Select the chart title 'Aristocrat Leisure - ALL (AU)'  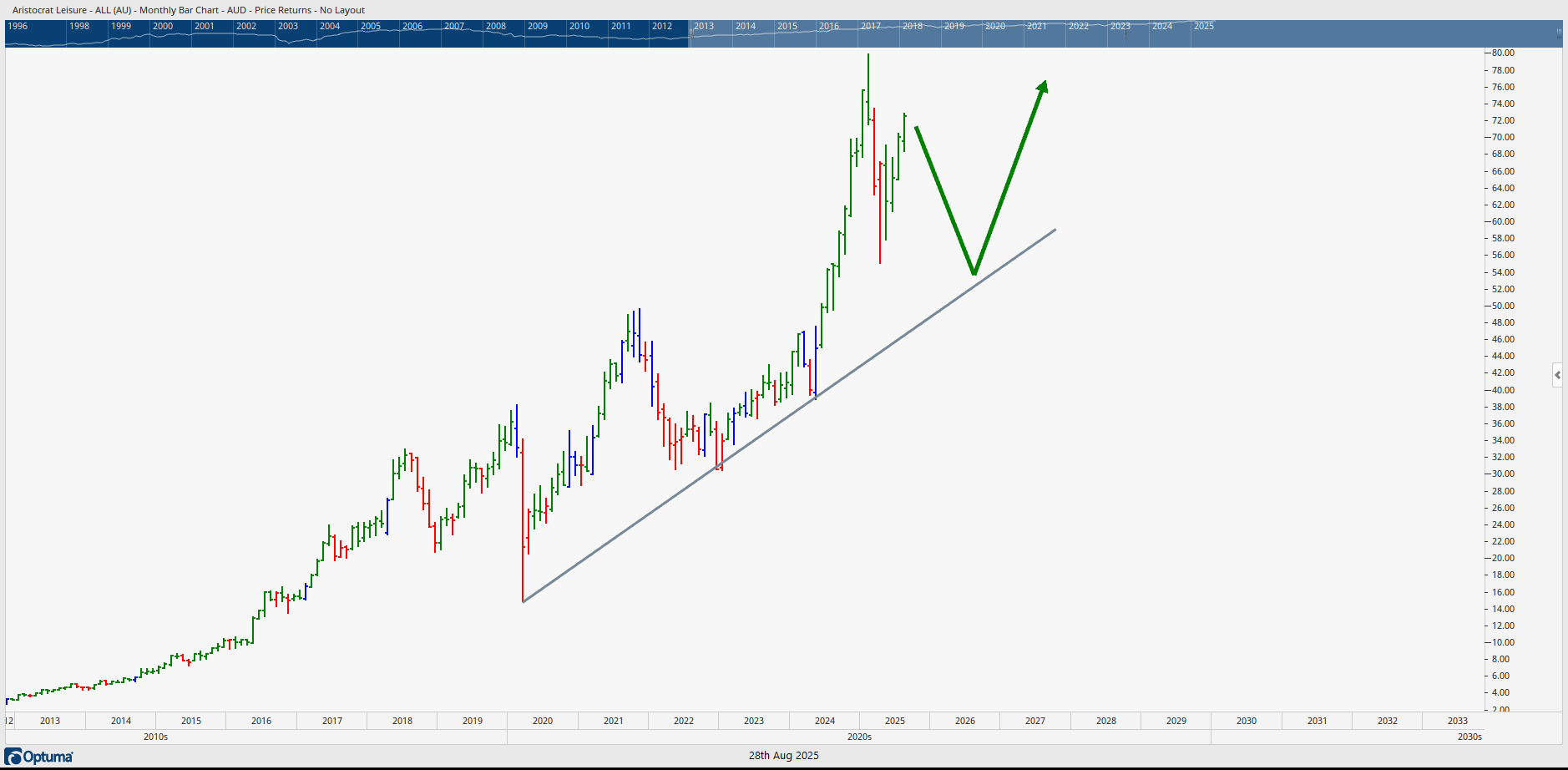72,10
